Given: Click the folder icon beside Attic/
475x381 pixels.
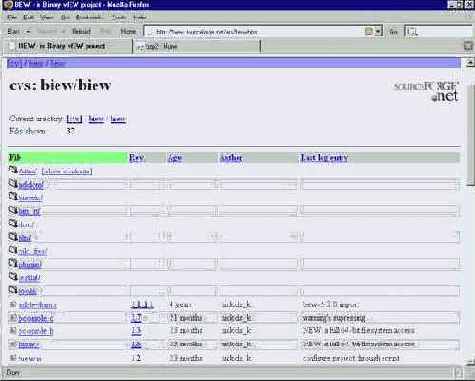Looking at the screenshot, I should click(x=13, y=170).
